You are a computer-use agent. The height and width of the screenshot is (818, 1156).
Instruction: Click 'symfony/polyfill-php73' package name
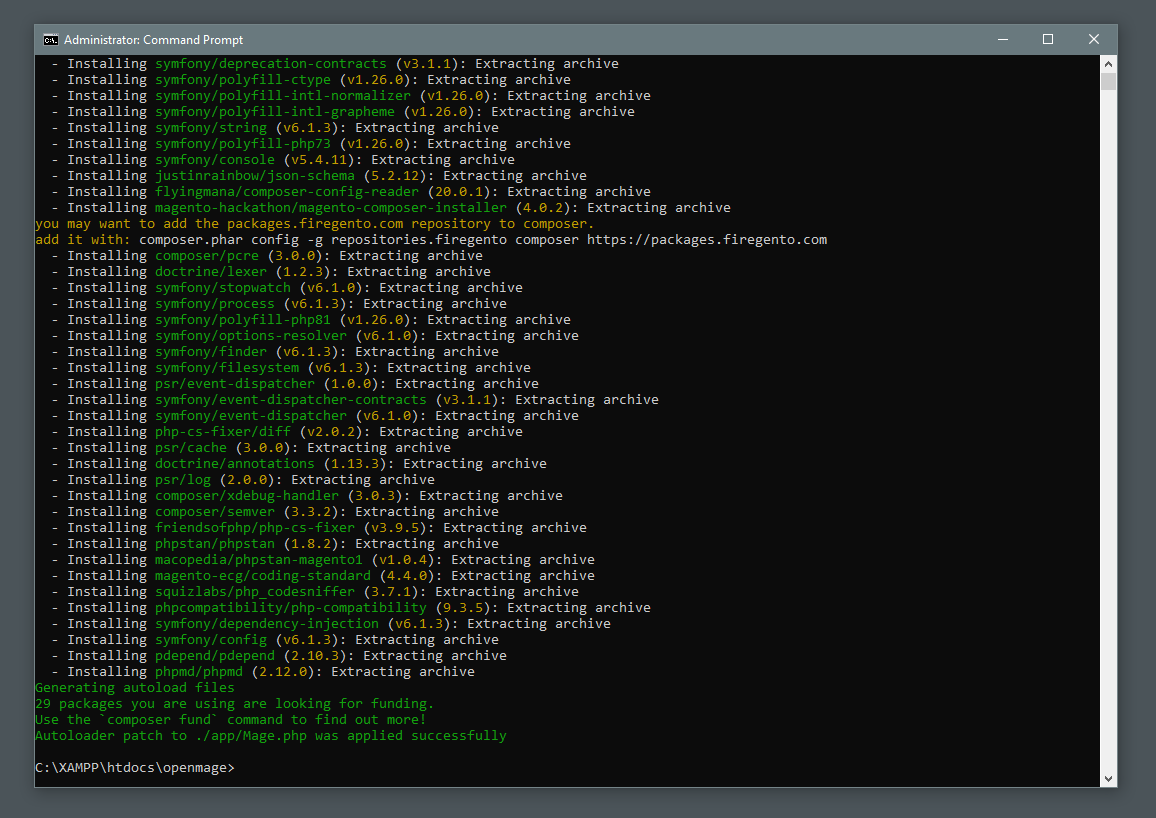point(243,144)
